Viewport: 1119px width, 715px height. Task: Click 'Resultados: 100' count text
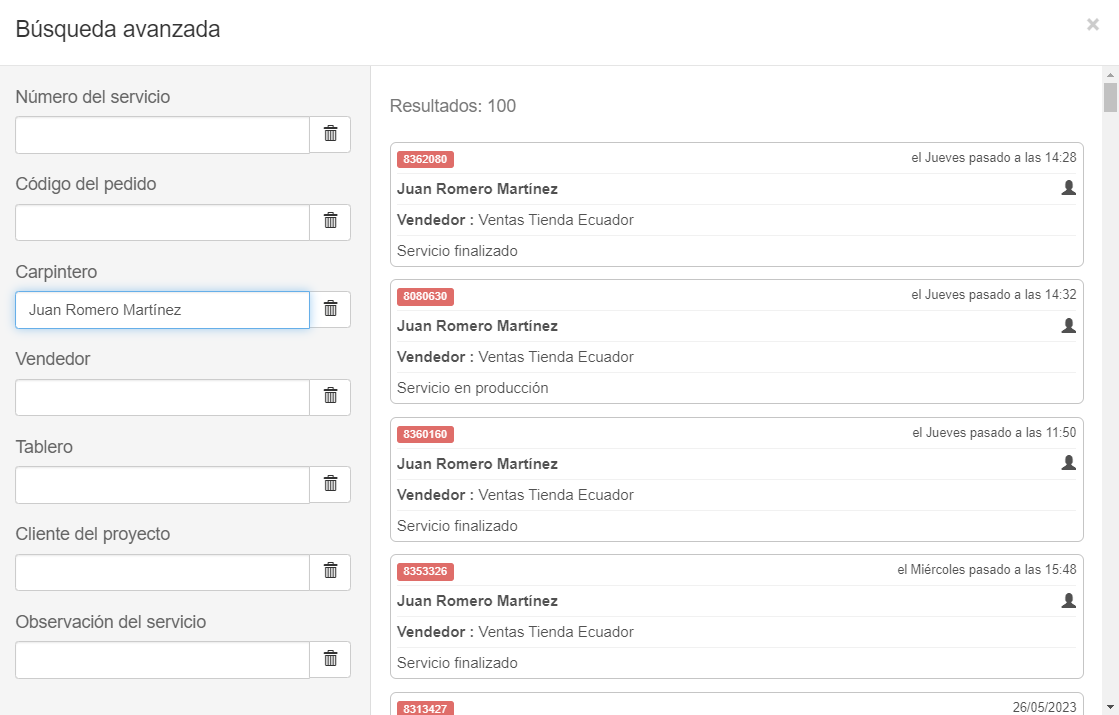coord(452,106)
